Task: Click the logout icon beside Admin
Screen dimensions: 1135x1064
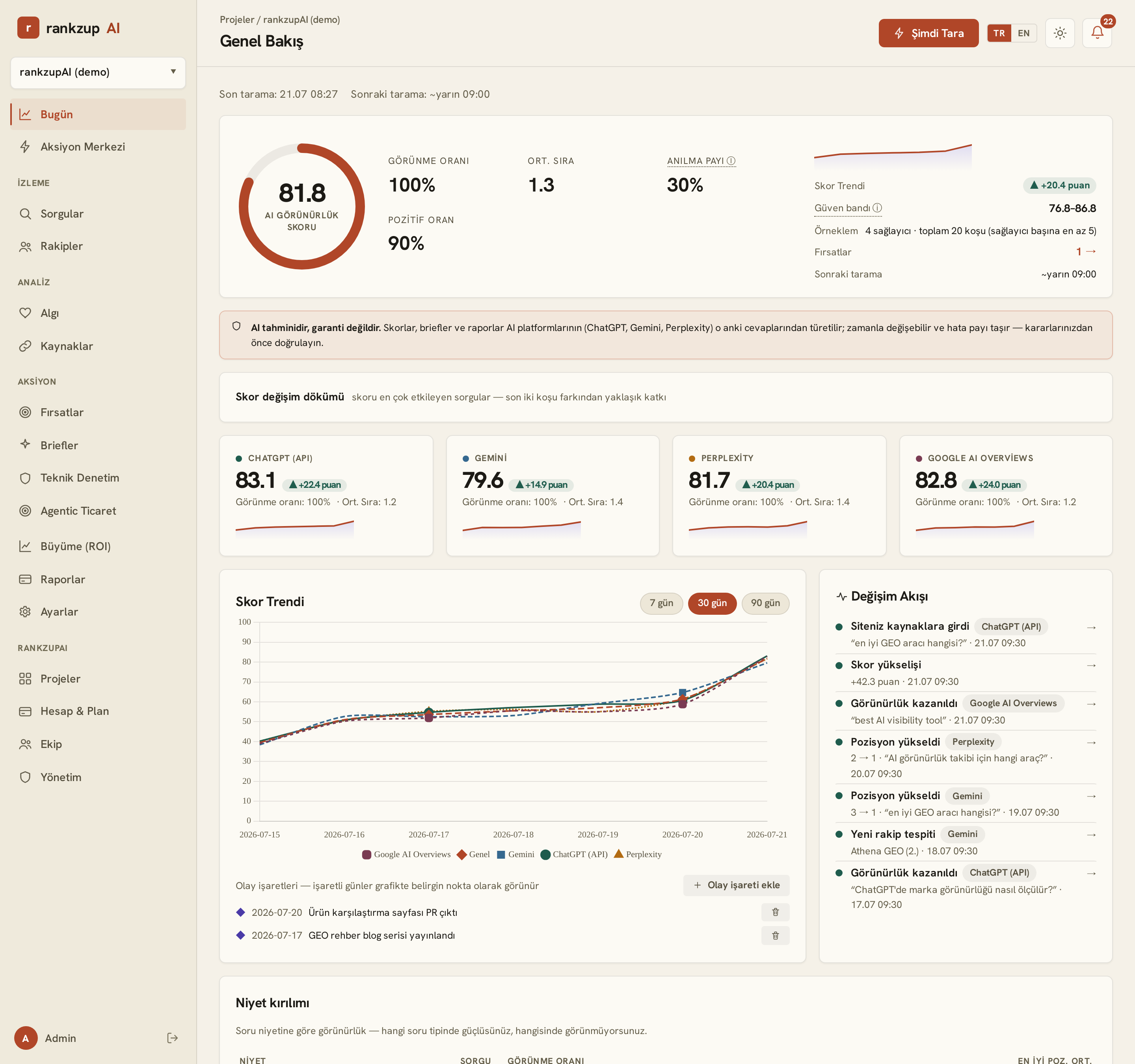Action: click(173, 1038)
